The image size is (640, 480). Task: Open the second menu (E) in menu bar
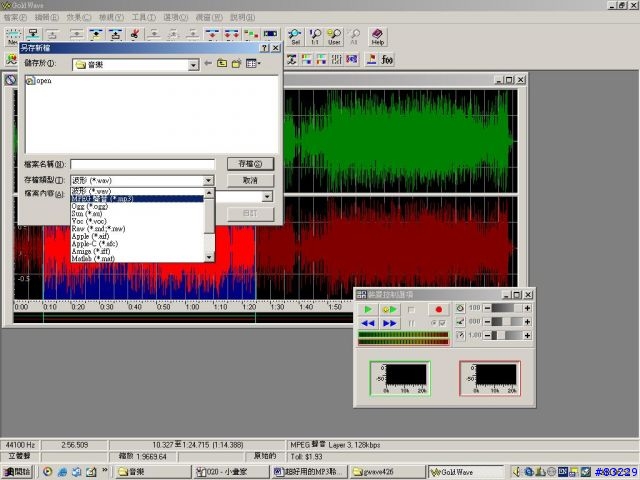click(x=47, y=18)
